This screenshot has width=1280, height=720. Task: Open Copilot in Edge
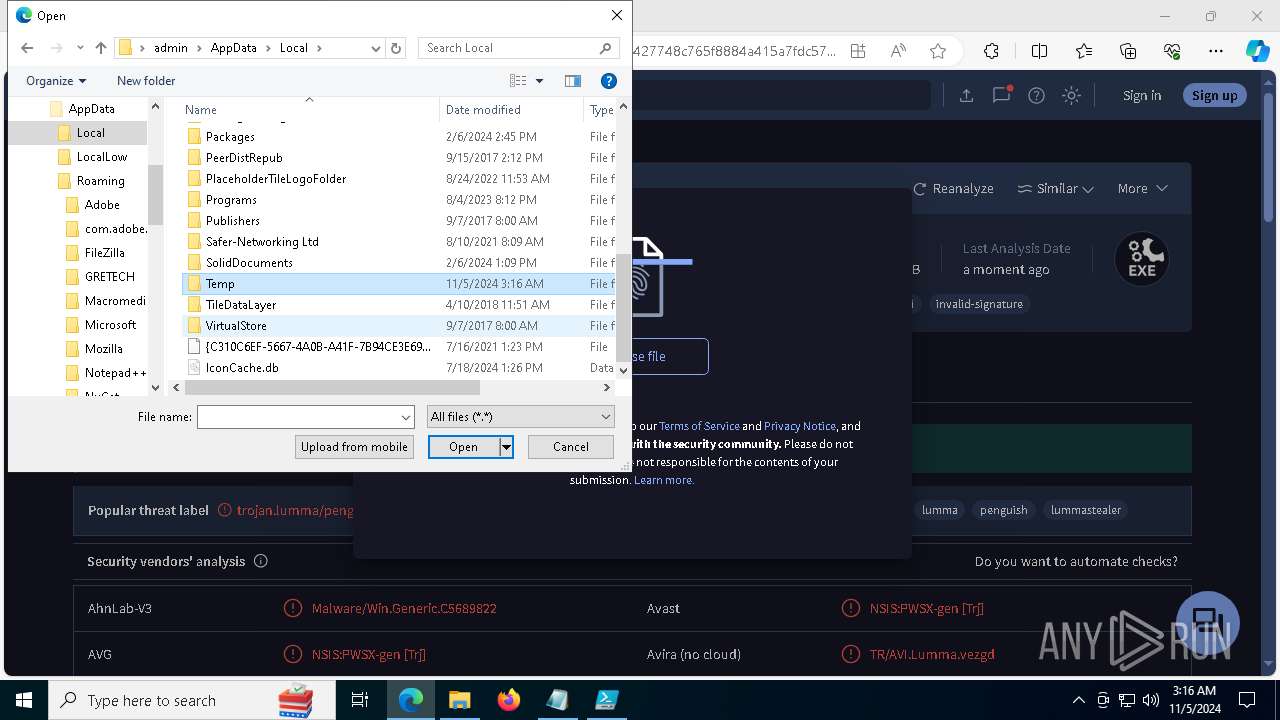[1257, 51]
